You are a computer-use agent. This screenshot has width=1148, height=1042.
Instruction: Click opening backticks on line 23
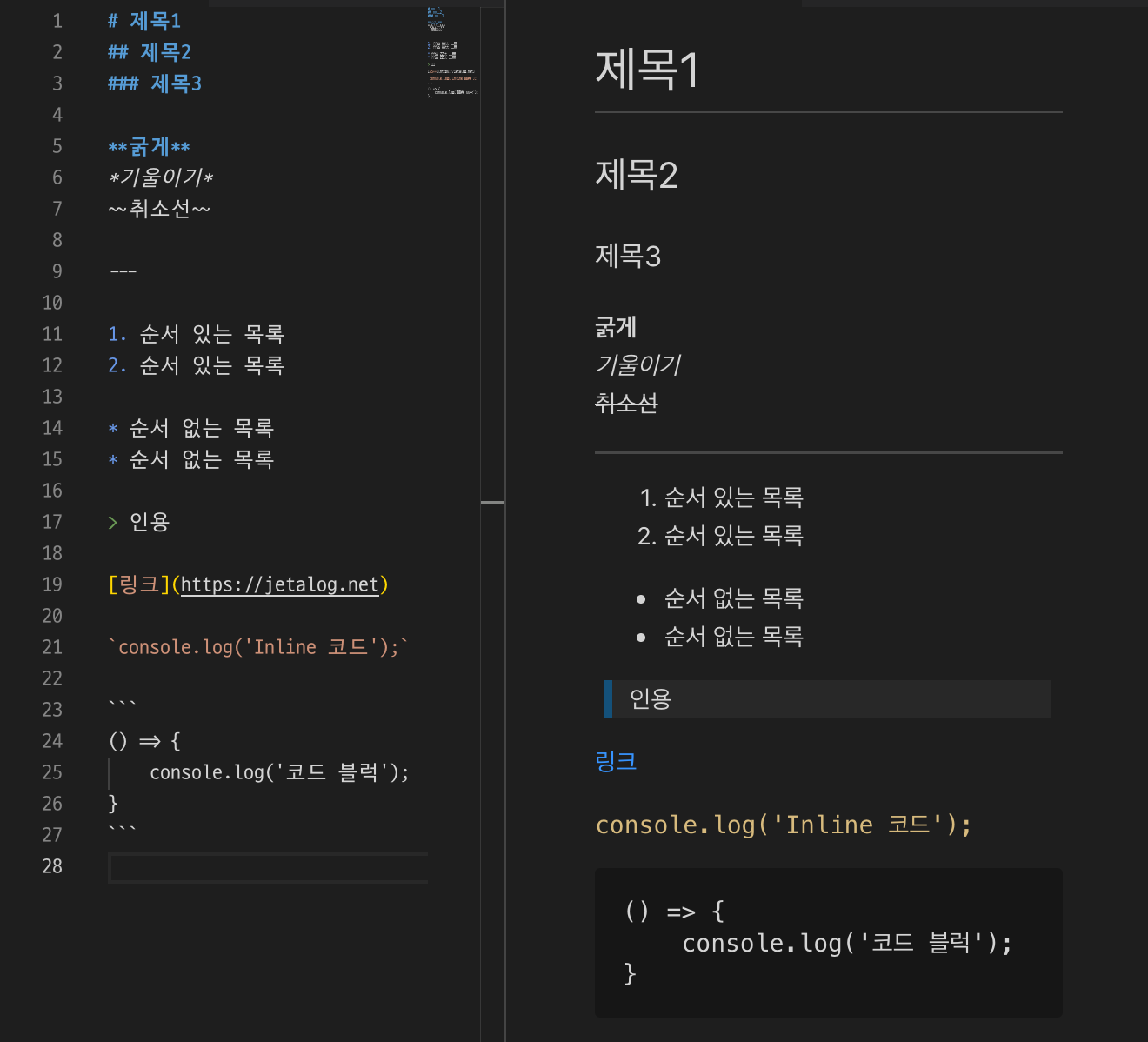(x=123, y=705)
